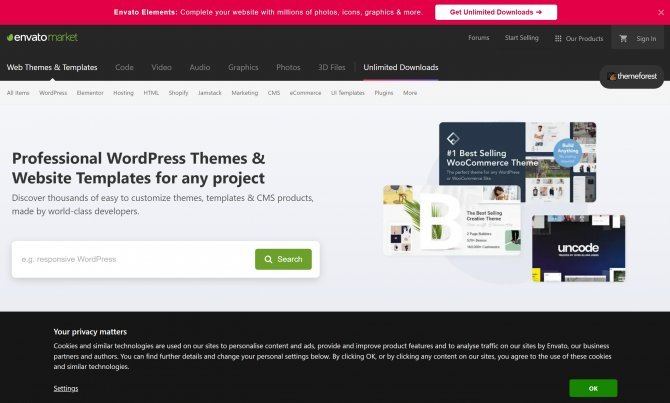Open Marketing submenu item
670x403 pixels.
pos(244,93)
